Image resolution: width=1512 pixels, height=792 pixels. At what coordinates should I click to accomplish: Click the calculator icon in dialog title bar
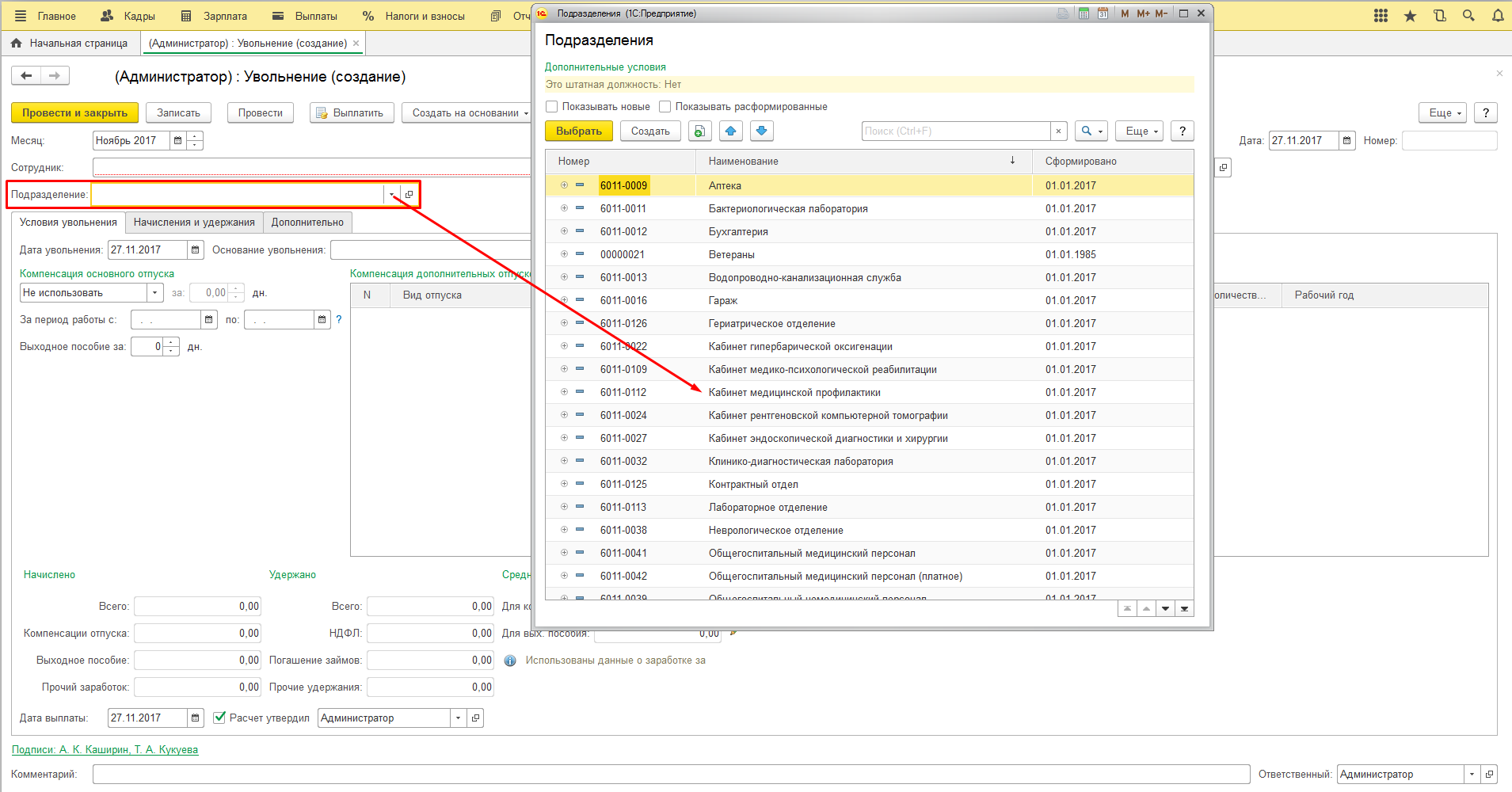click(1084, 13)
